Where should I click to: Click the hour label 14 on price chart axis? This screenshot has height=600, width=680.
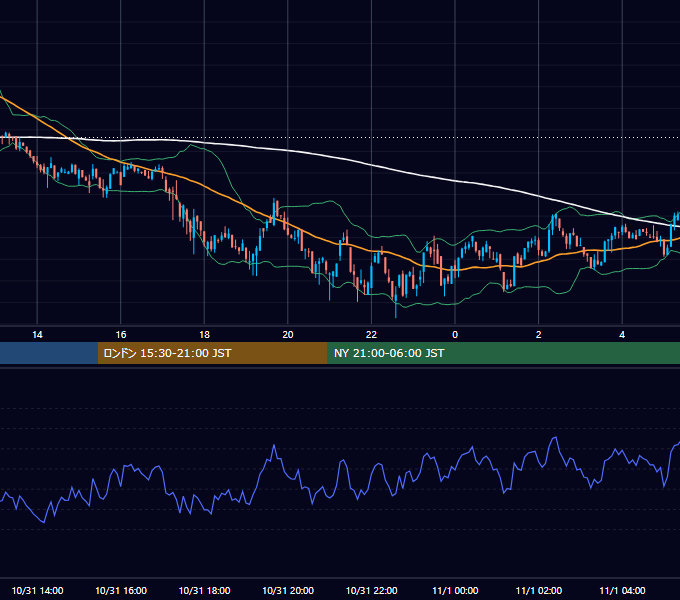coord(37,335)
